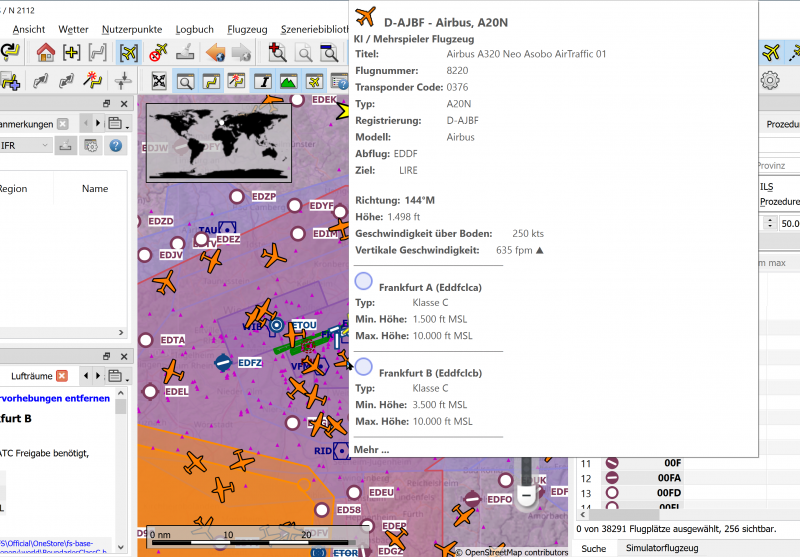Click the Region column header
This screenshot has width=800, height=557.
tap(13, 189)
